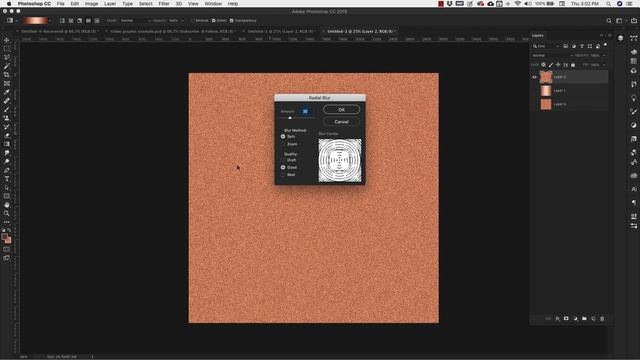Select the Dodge tool

click(x=7, y=162)
